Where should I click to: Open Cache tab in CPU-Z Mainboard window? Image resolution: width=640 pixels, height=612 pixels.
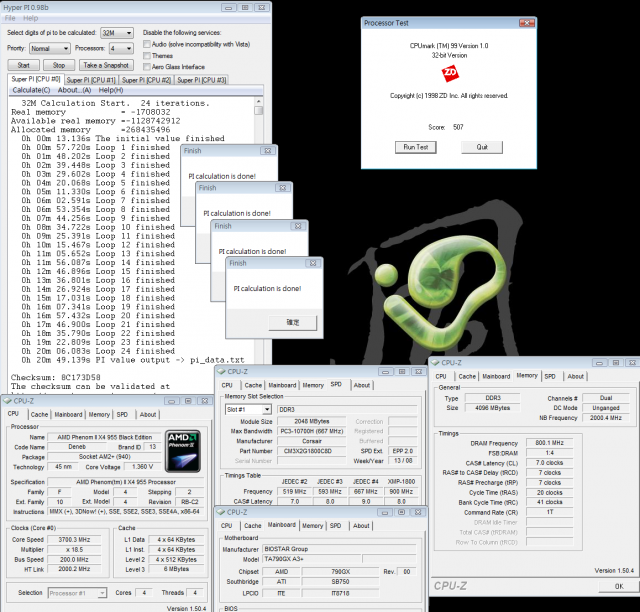click(253, 526)
